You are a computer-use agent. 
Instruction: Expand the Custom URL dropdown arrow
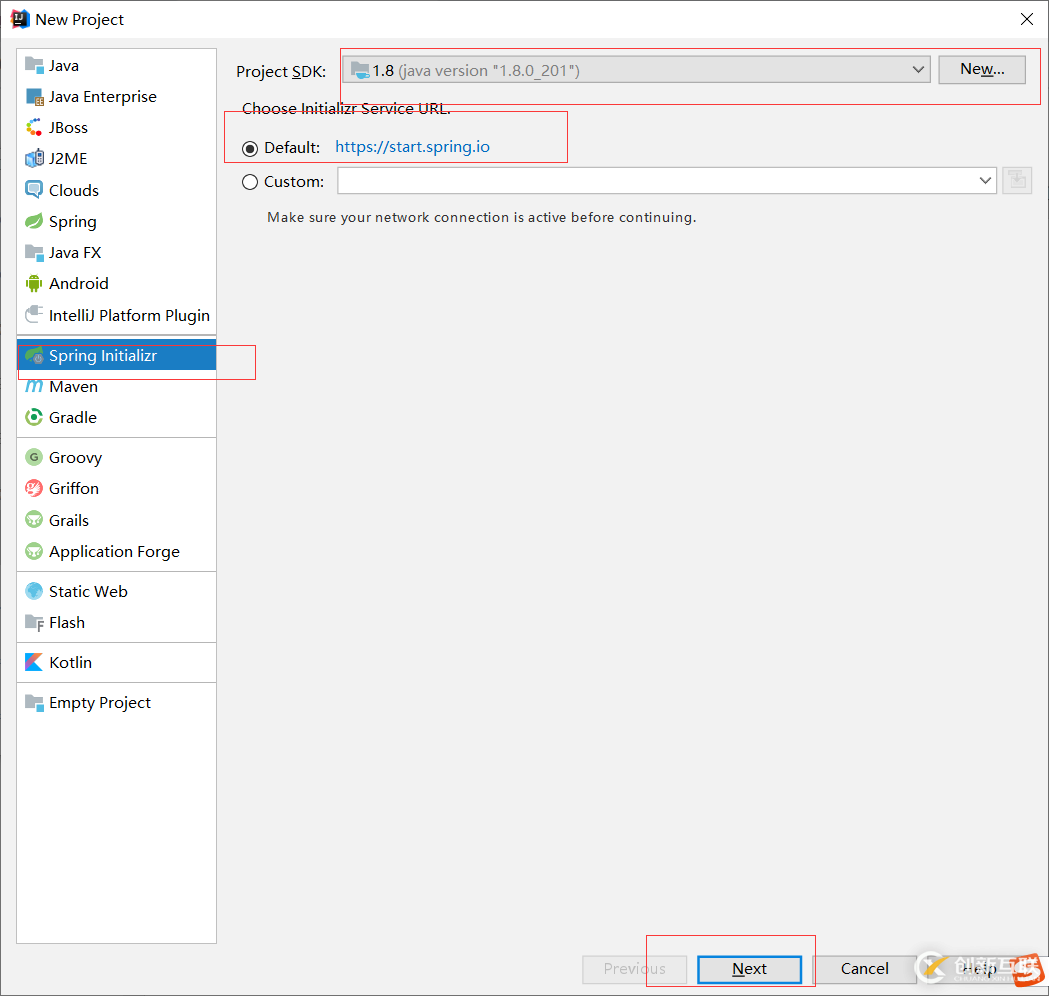[x=985, y=181]
